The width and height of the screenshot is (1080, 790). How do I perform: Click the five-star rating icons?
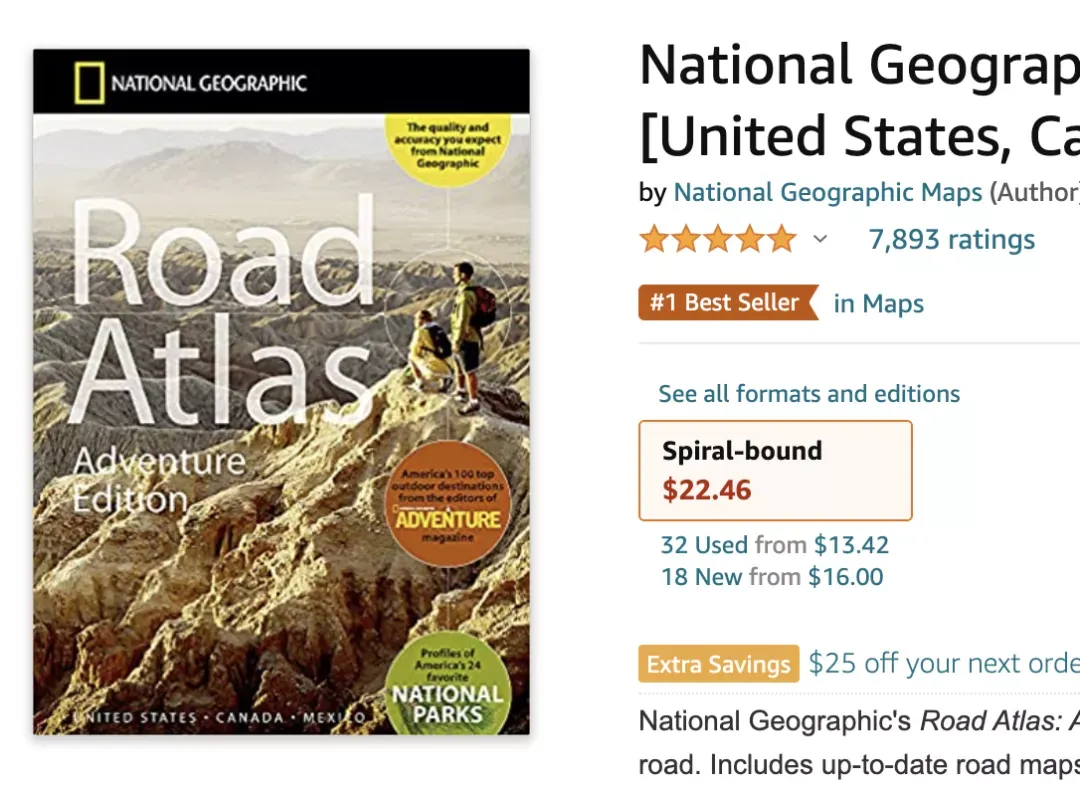(x=718, y=240)
